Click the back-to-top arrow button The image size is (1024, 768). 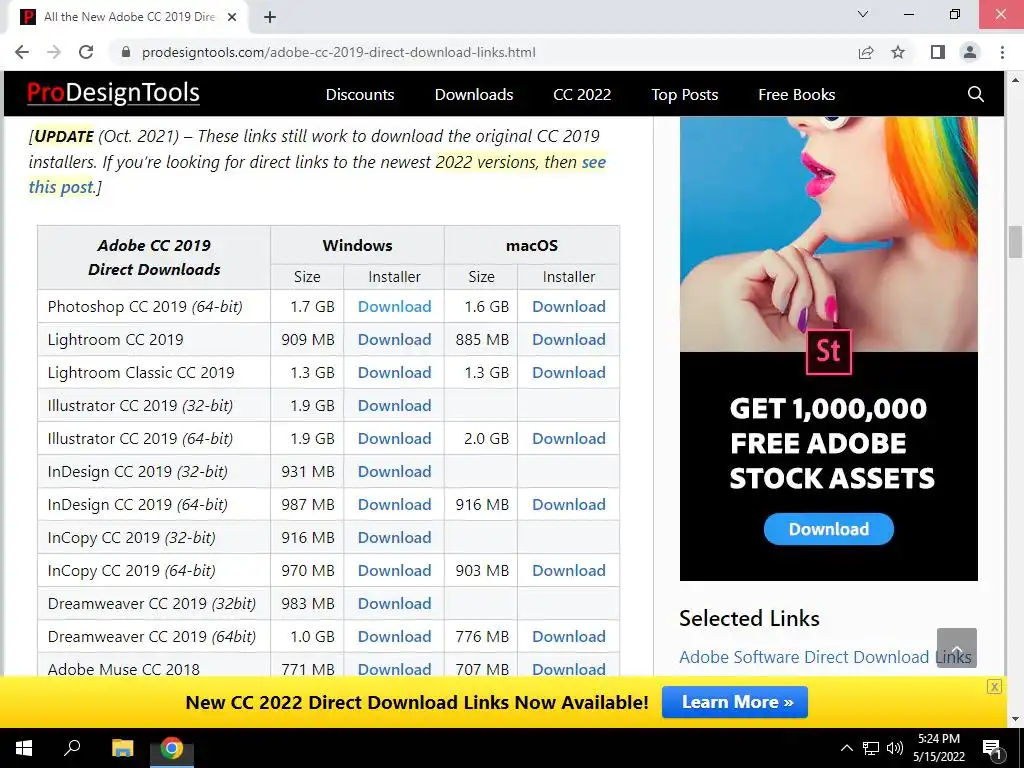957,648
